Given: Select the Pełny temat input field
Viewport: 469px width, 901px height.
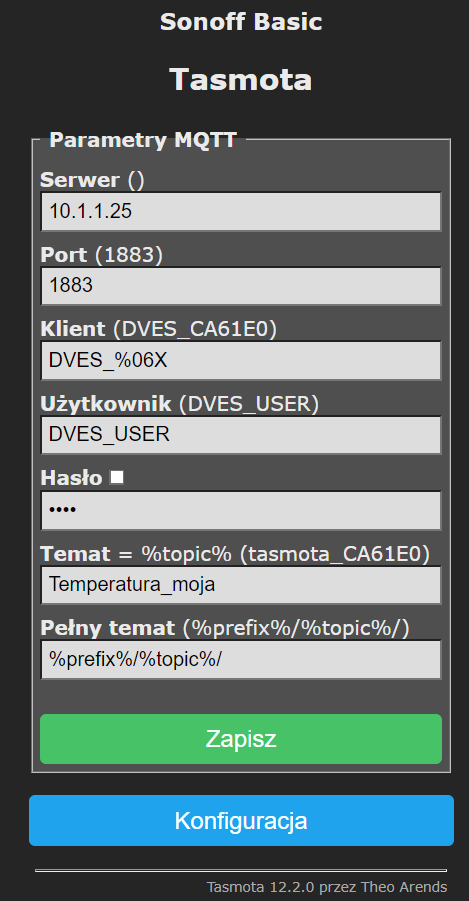Looking at the screenshot, I should pyautogui.click(x=241, y=660).
